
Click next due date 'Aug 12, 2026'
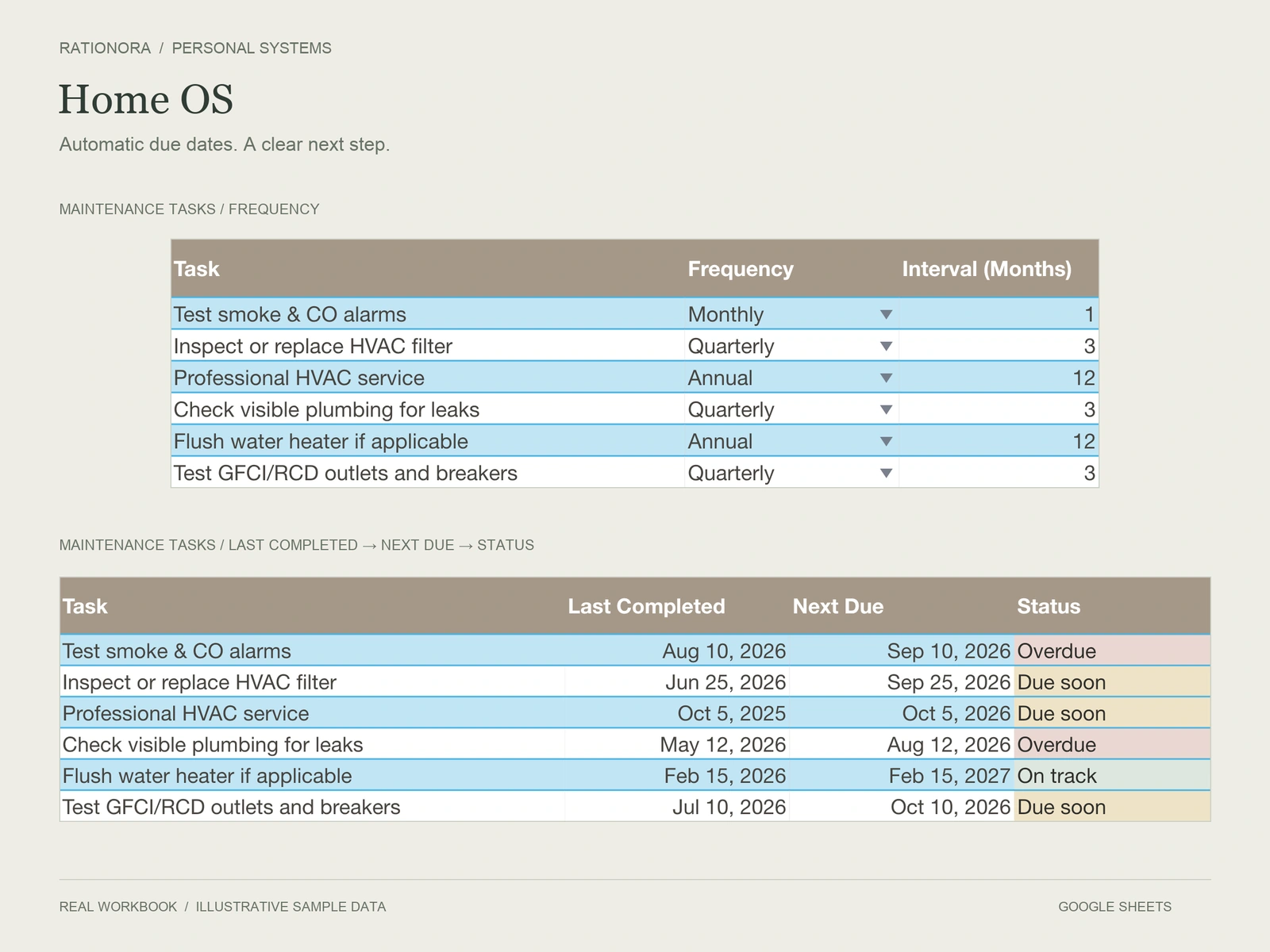pos(902,744)
